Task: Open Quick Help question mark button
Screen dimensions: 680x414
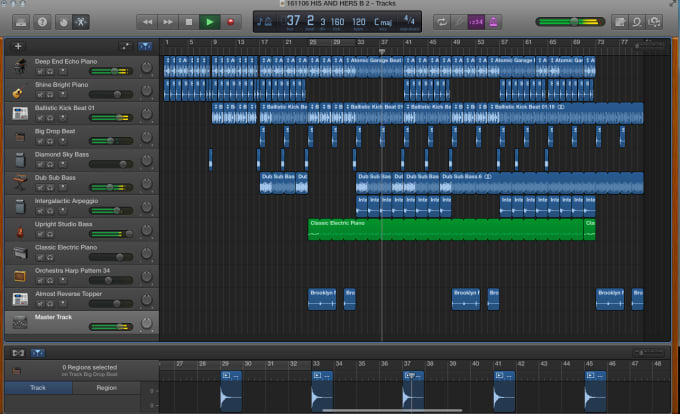Action: (x=42, y=22)
